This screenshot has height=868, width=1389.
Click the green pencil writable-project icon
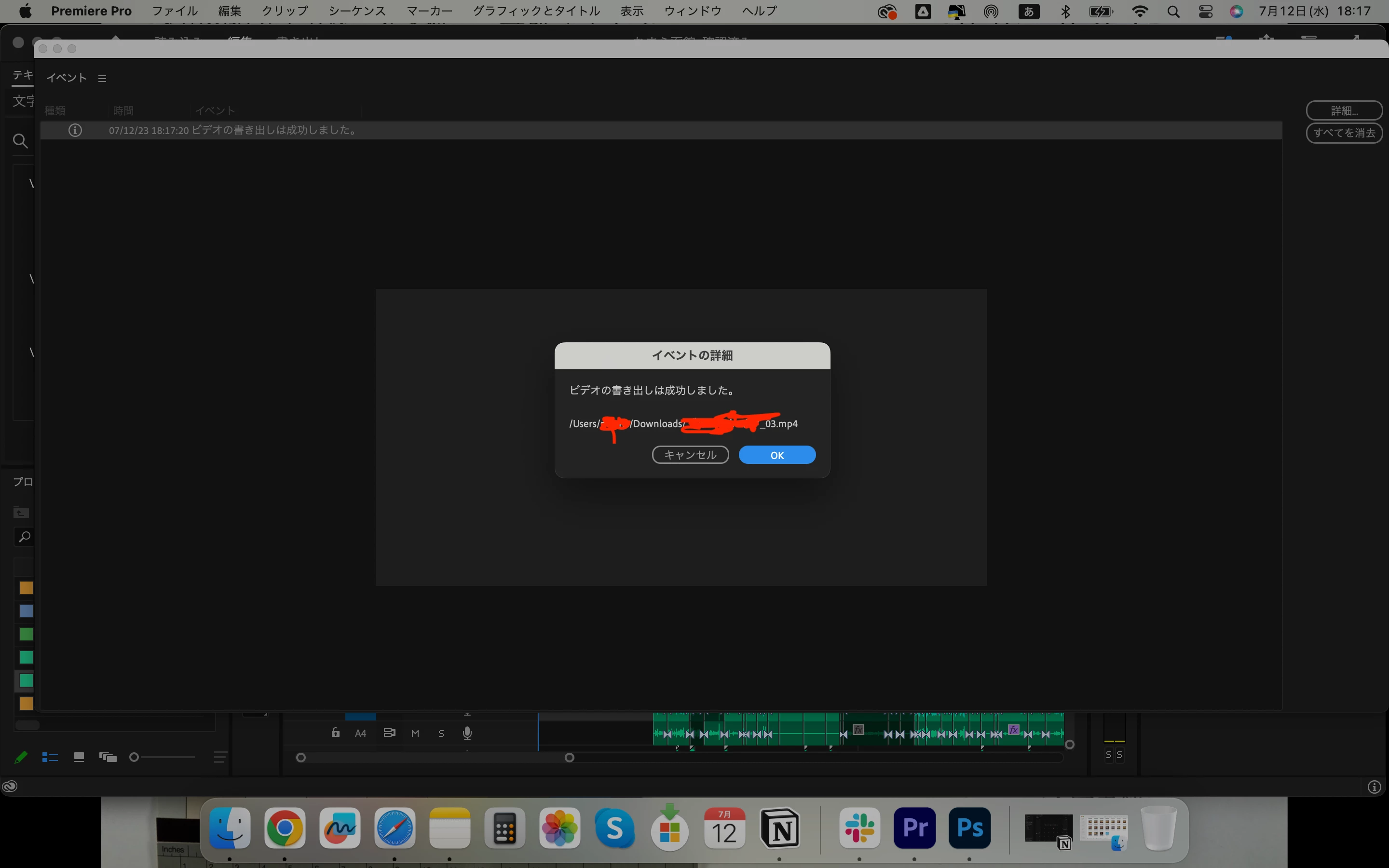click(21, 757)
